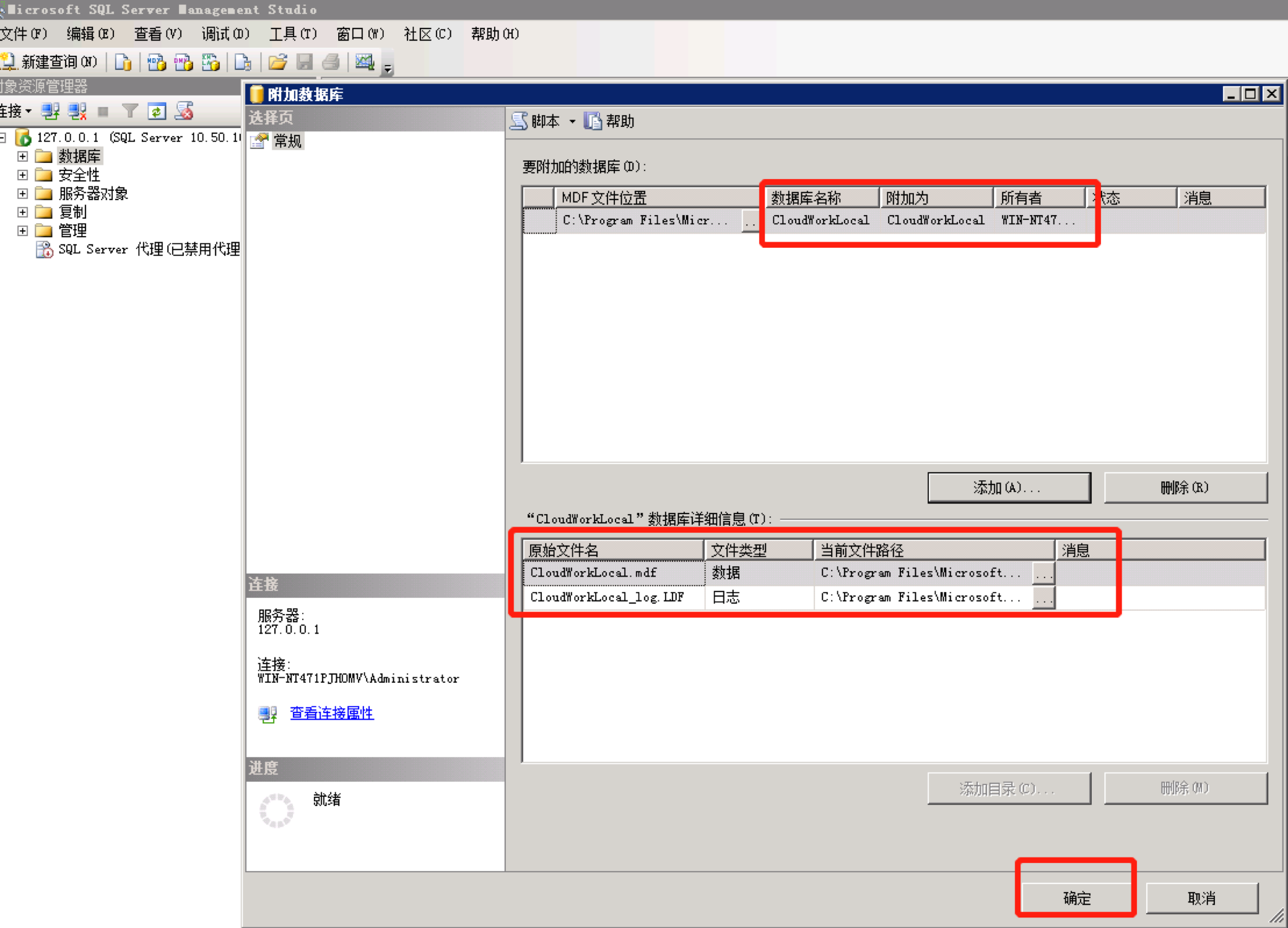Image resolution: width=1288 pixels, height=928 pixels.
Task: Click the Disconnect server icon
Action: click(x=77, y=112)
